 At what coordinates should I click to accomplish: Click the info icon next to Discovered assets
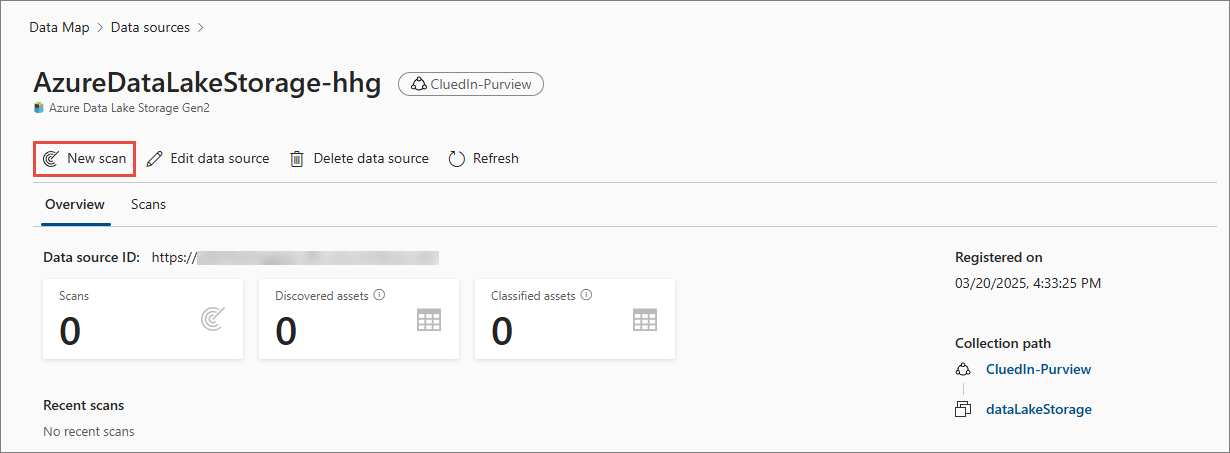[x=380, y=295]
